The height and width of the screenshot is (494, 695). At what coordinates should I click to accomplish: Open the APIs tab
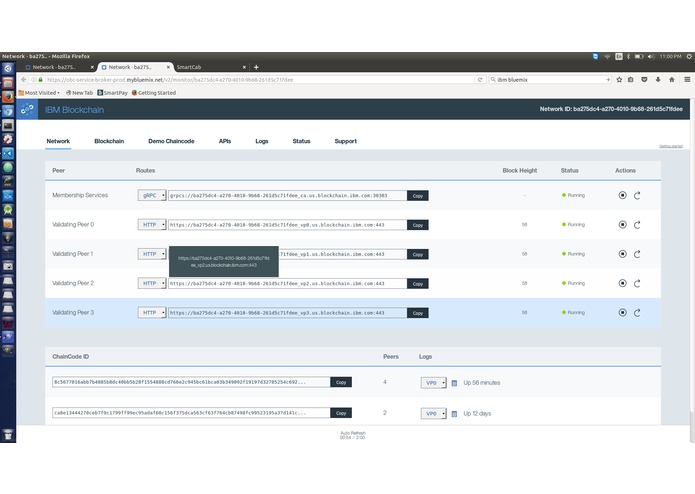tap(225, 141)
